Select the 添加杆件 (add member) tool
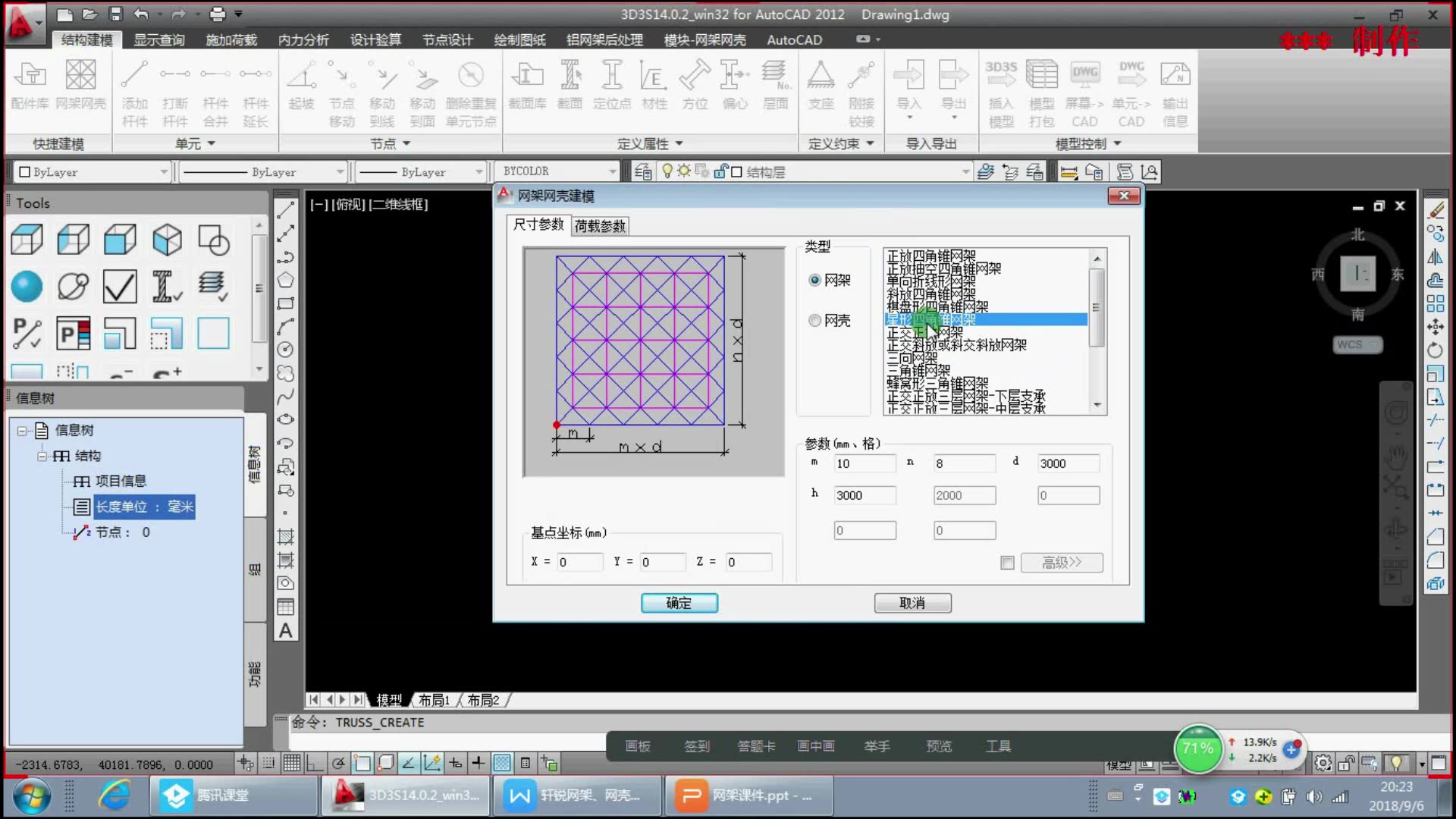The image size is (1456, 819). click(x=134, y=90)
